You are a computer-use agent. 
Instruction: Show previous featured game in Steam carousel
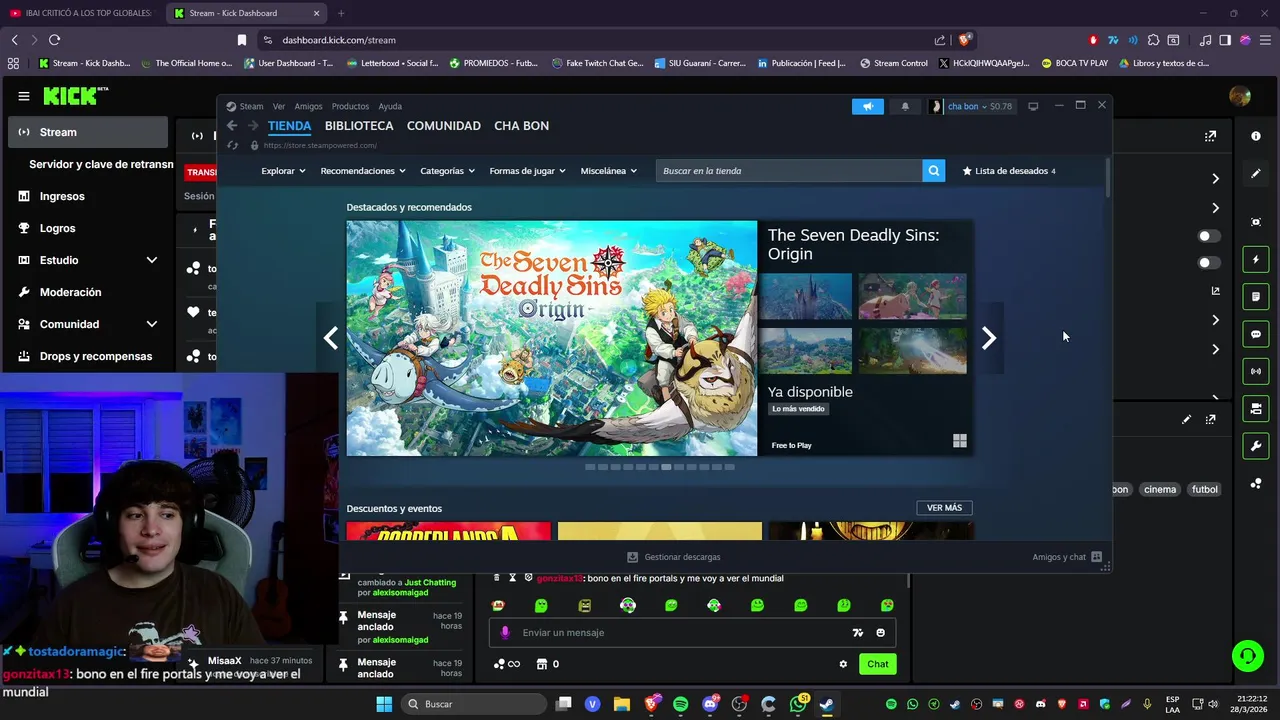click(x=331, y=338)
